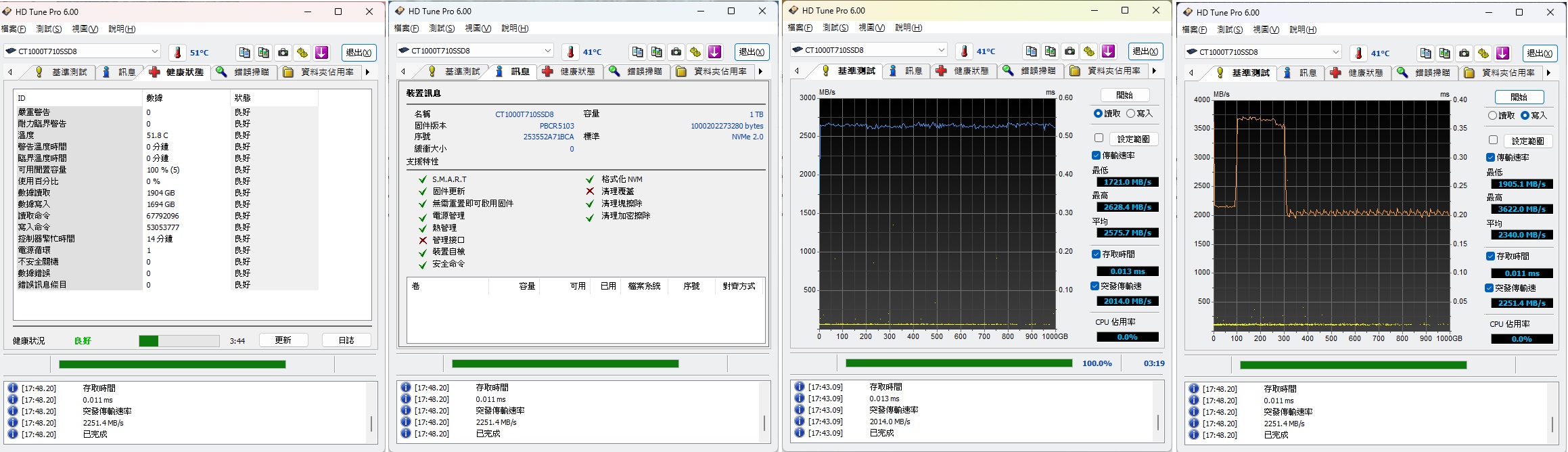Open drive dropdown CT1000T710SSD8 in Info window
The width and height of the screenshot is (1568, 452).
pos(476,51)
